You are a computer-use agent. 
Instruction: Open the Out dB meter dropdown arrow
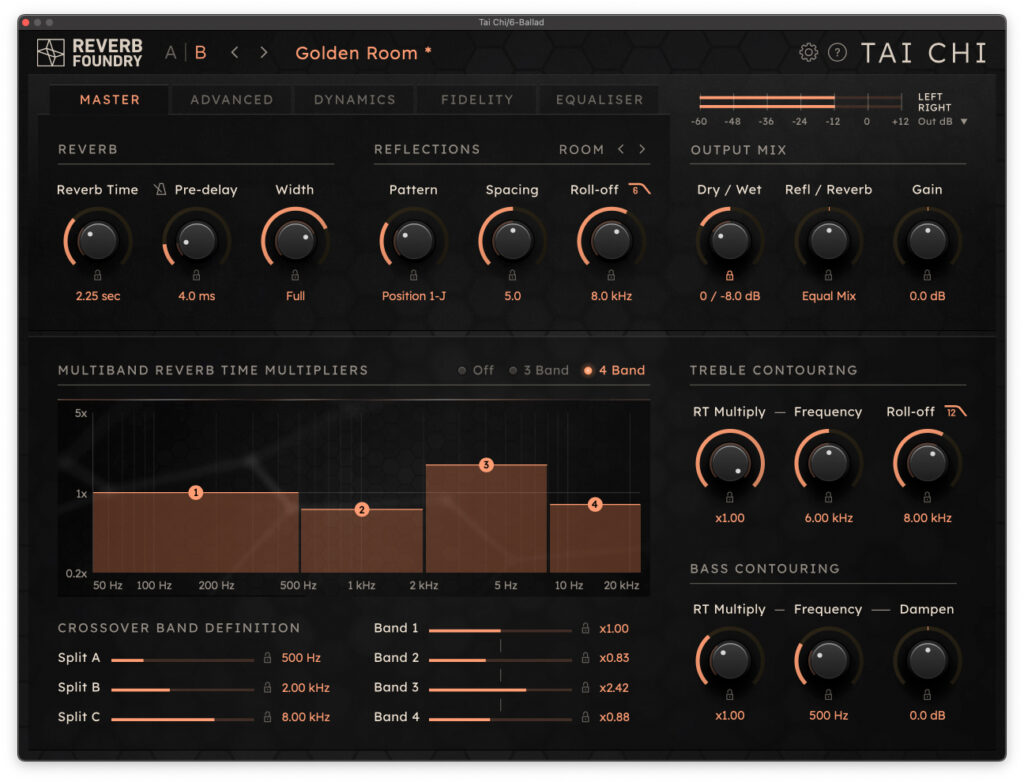pyautogui.click(x=964, y=122)
